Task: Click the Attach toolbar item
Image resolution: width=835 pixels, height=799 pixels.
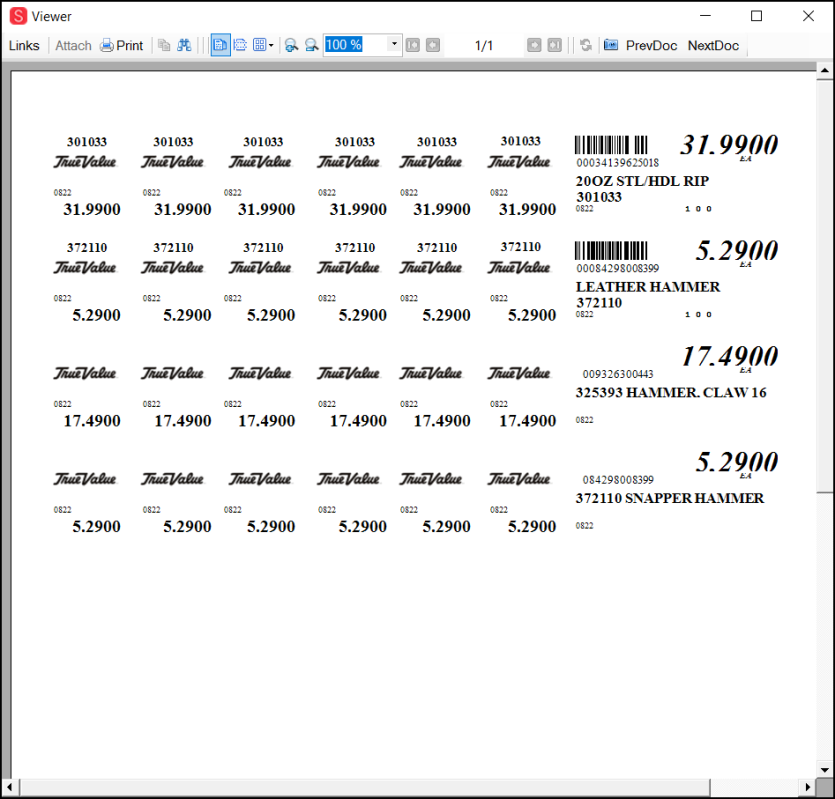Action: click(73, 45)
